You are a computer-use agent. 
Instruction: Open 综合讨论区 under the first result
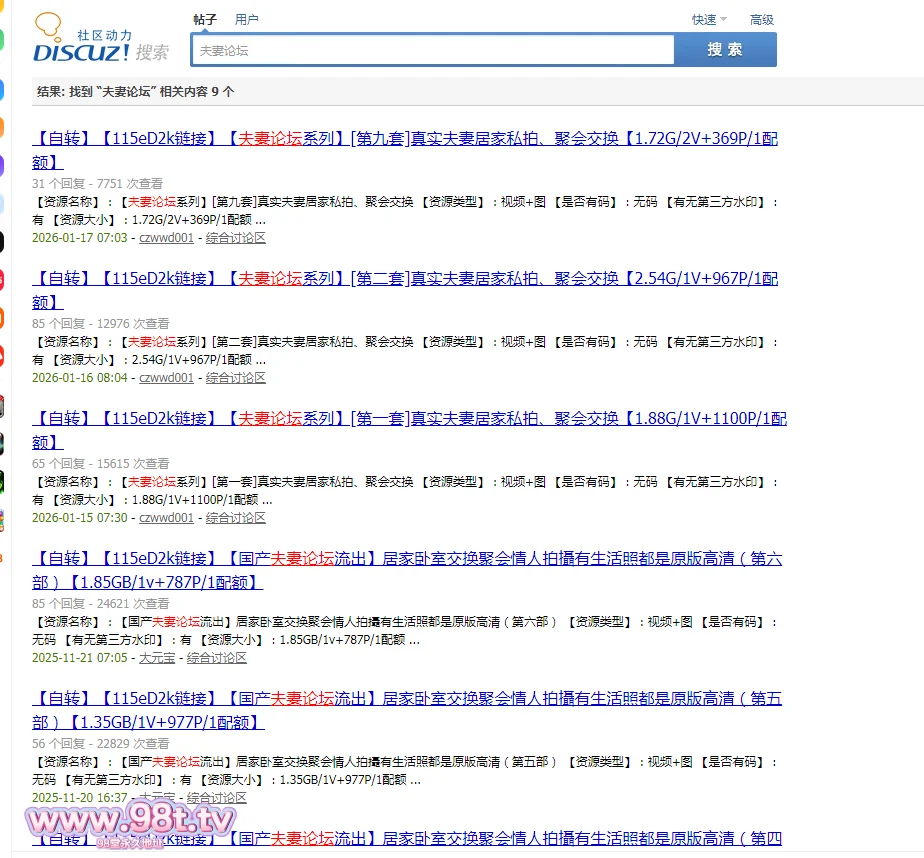[236, 238]
